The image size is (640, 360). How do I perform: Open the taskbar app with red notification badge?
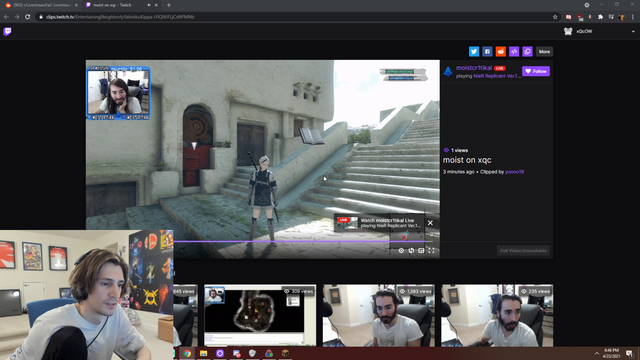point(236,353)
